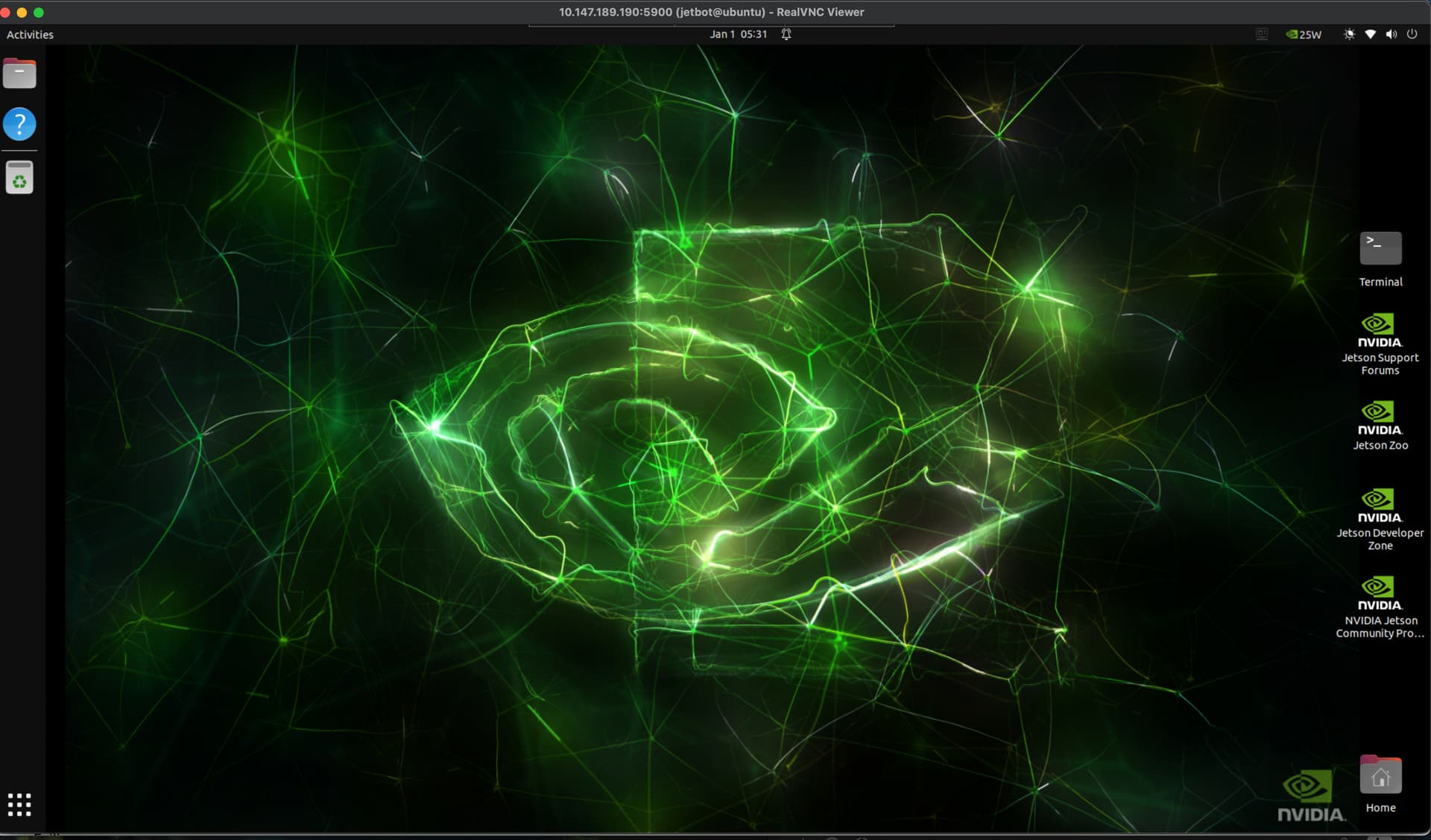
Task: Open the Home folder desktop icon
Action: click(1380, 784)
